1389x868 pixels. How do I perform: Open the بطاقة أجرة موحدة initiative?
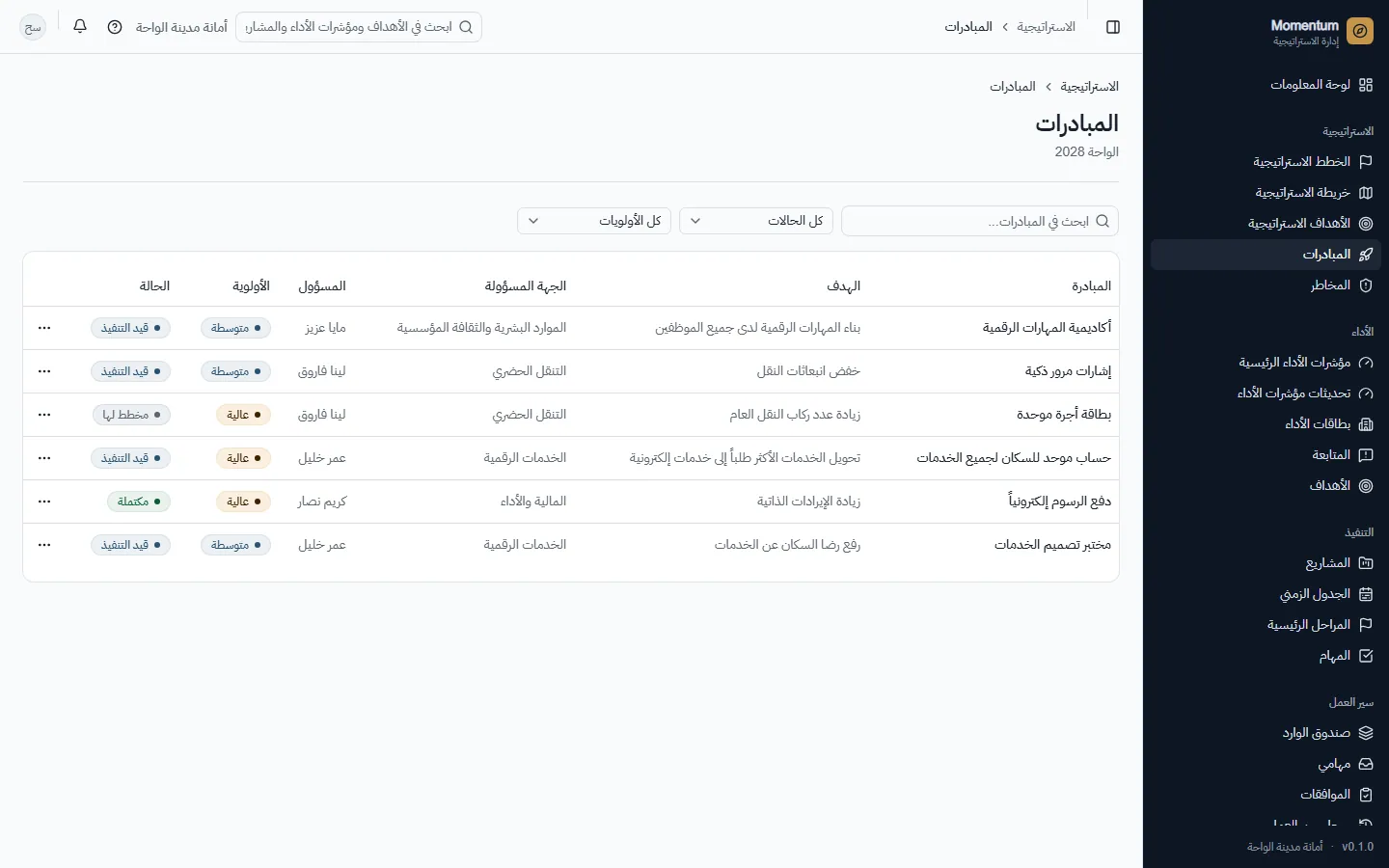click(x=1064, y=415)
